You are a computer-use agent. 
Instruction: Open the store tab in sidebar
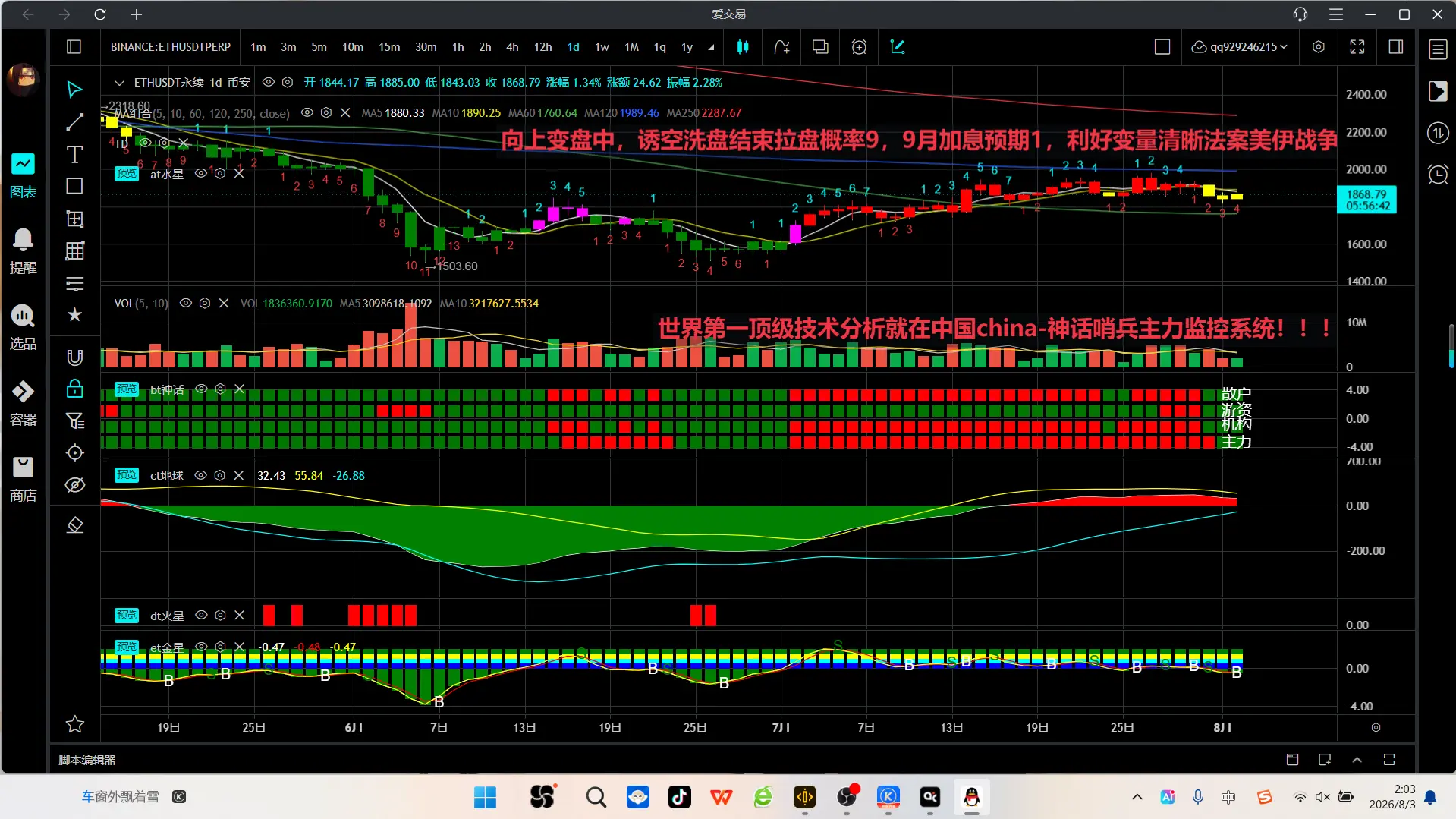23,480
